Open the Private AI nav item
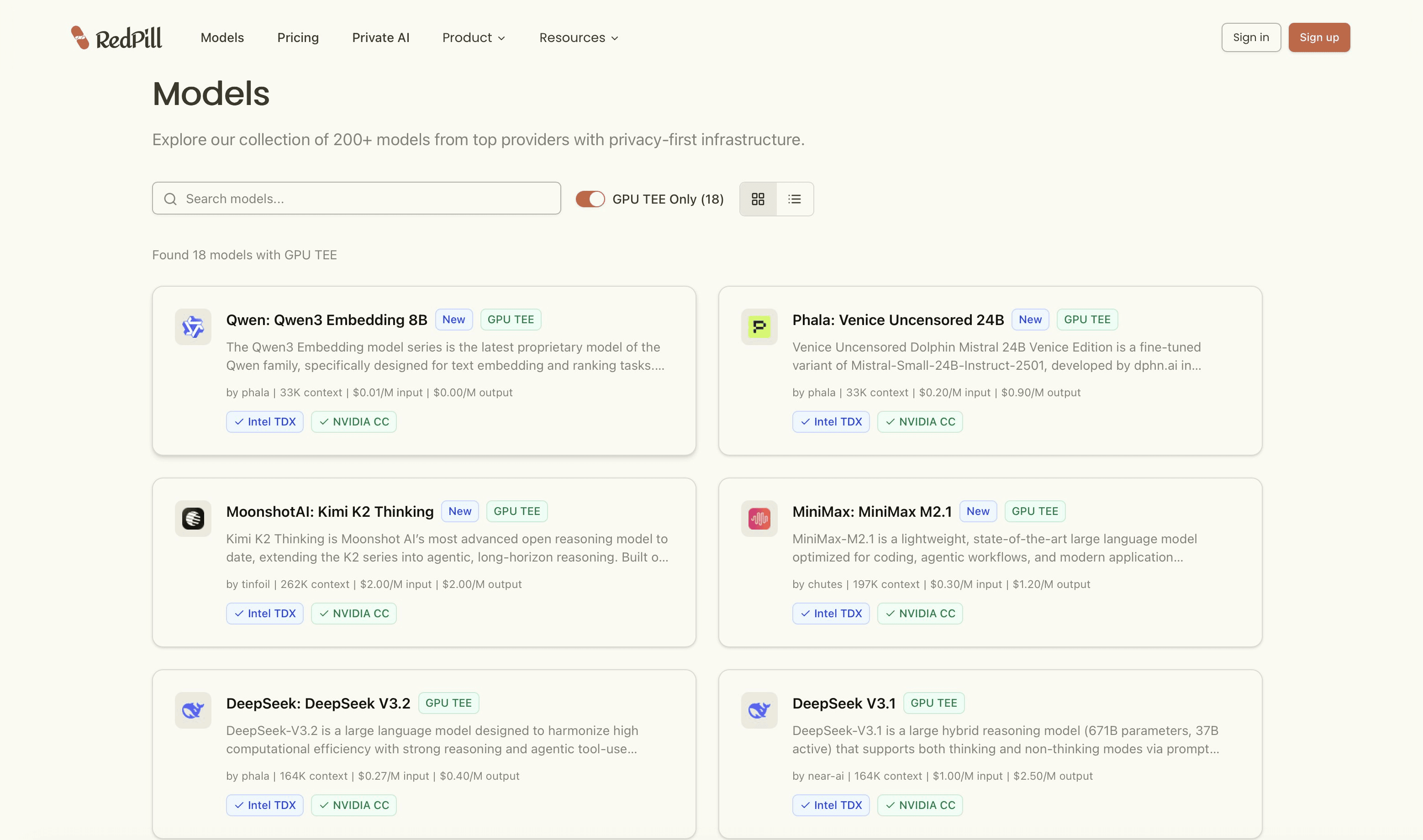The height and width of the screenshot is (840, 1423). tap(380, 38)
